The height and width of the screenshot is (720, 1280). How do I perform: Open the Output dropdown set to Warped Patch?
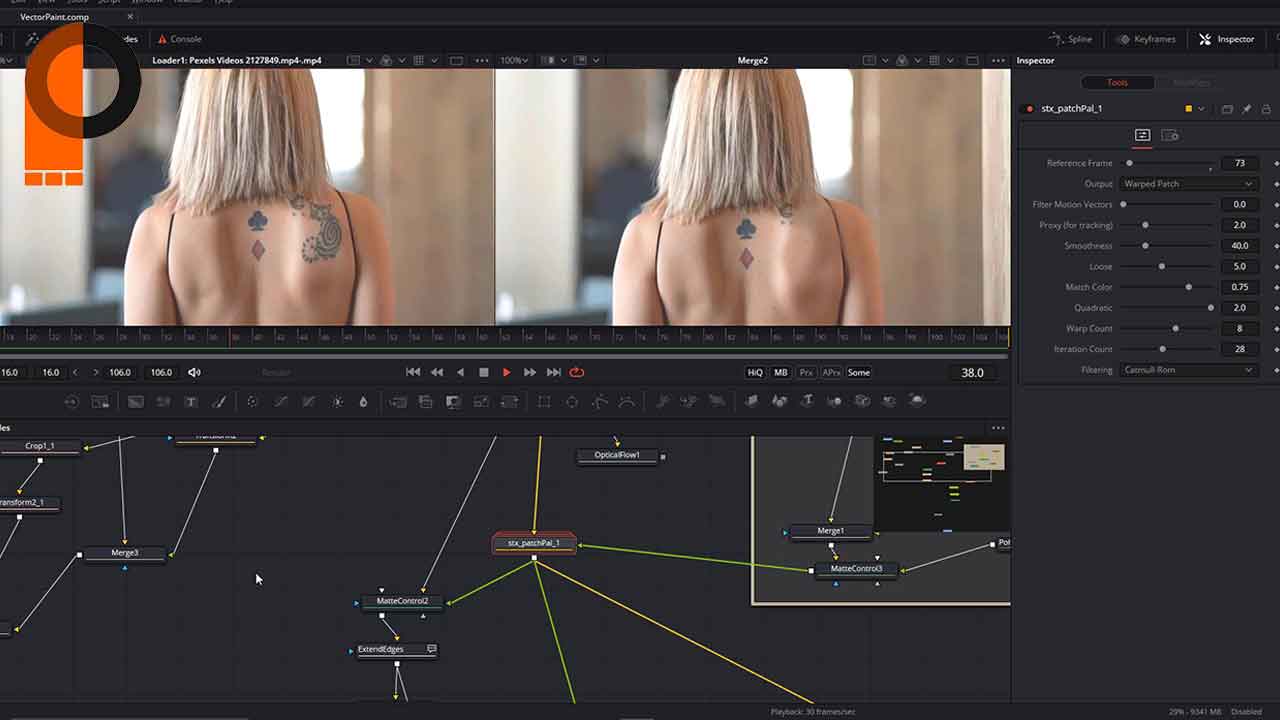(x=1187, y=184)
